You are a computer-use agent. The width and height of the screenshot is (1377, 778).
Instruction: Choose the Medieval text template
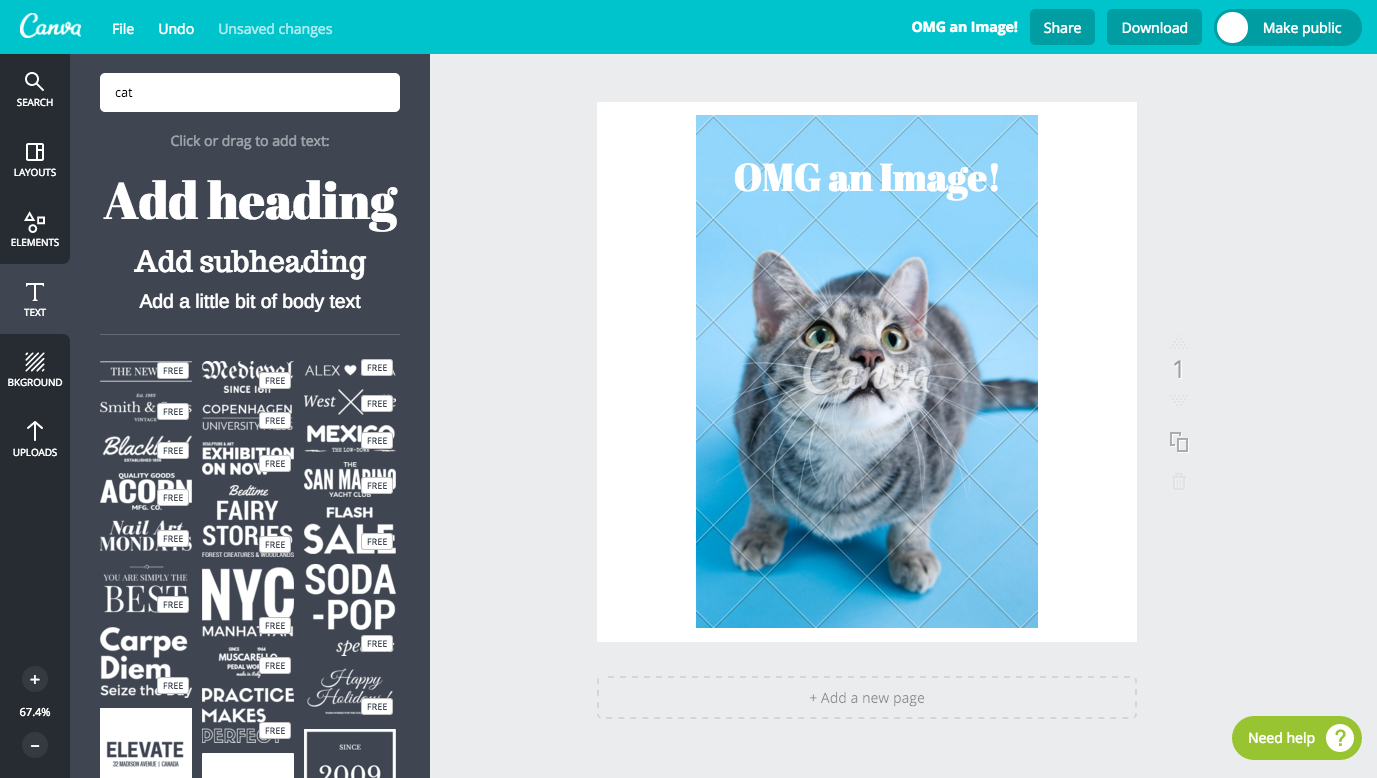247,377
